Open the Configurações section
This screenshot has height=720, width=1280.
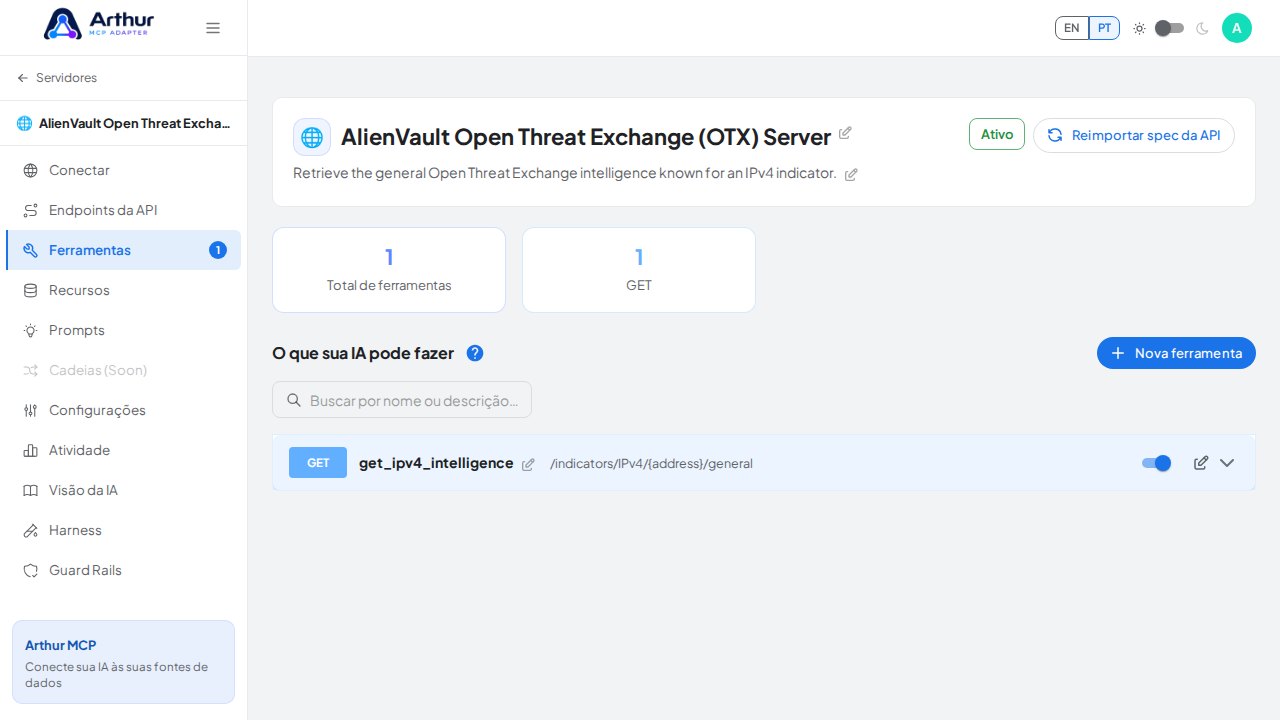123,410
